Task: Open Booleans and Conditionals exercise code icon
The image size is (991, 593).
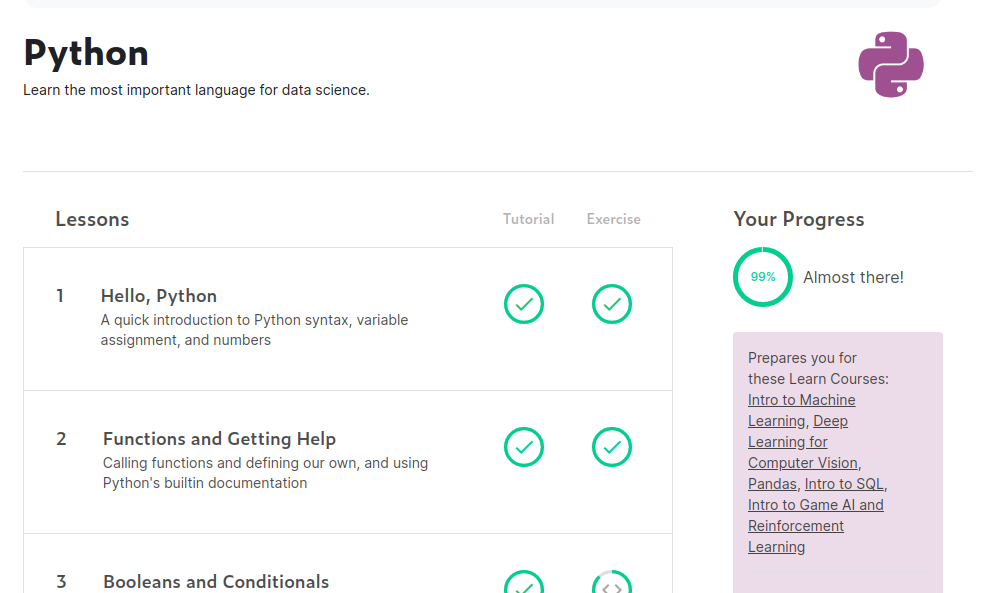Action: click(611, 582)
